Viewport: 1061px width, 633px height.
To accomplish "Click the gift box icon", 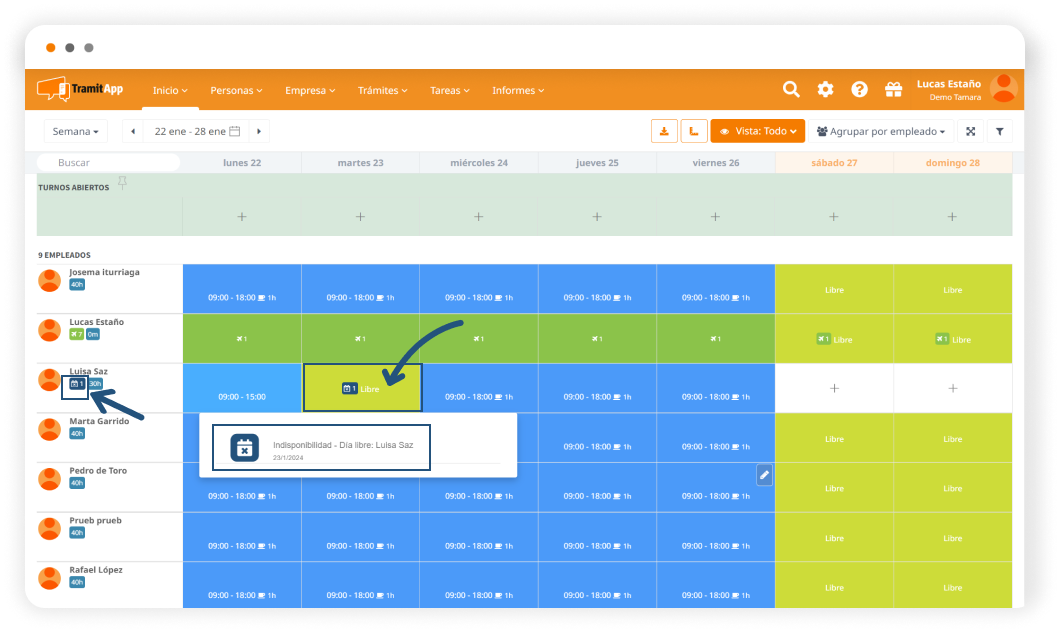I will [893, 89].
